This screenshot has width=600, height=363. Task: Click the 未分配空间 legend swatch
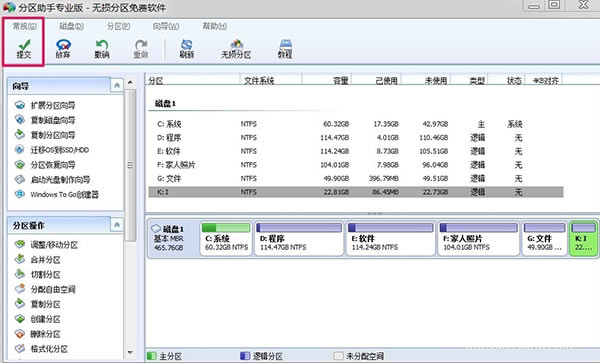(x=338, y=356)
